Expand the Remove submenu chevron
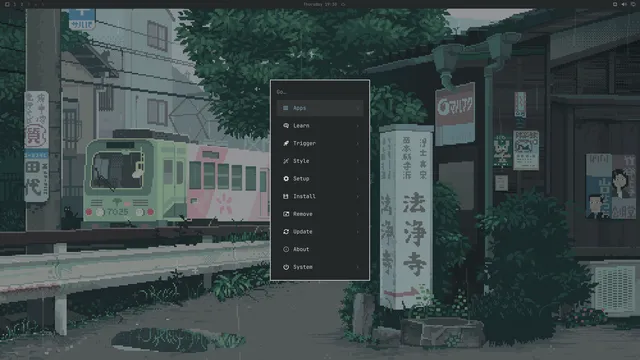Viewport: 640px width, 360px height. pos(358,214)
